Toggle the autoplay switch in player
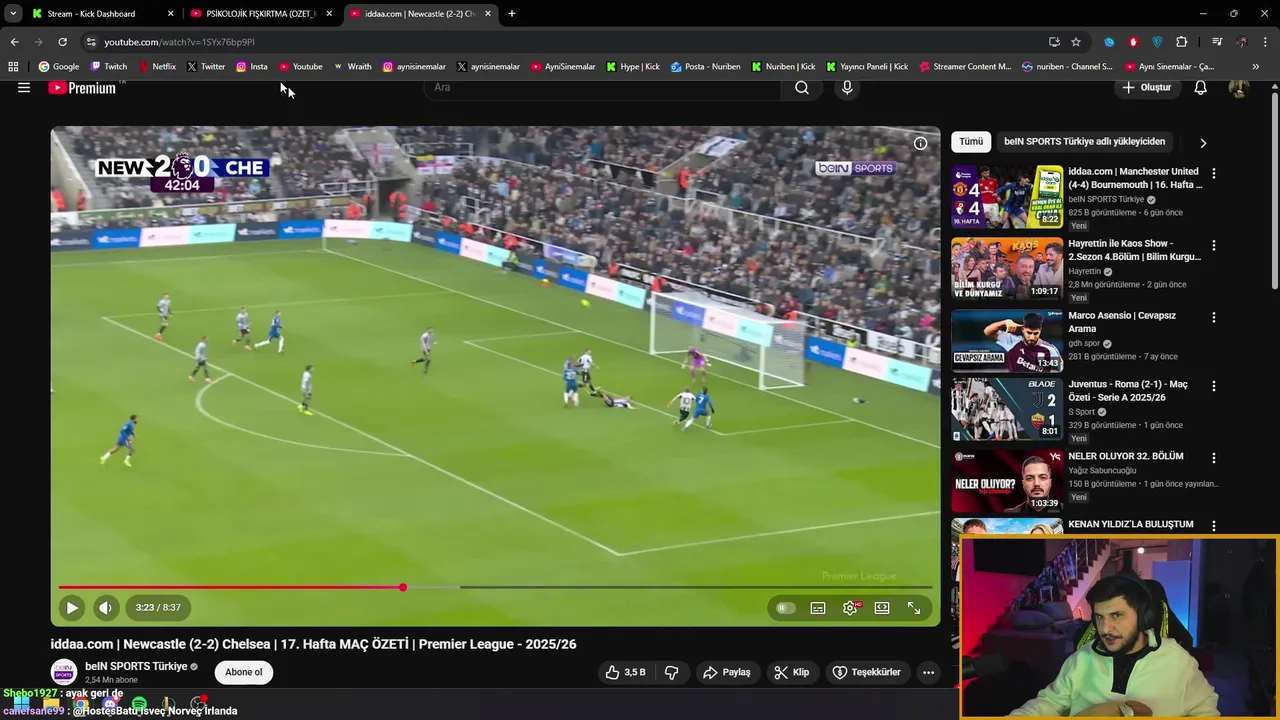 (786, 608)
